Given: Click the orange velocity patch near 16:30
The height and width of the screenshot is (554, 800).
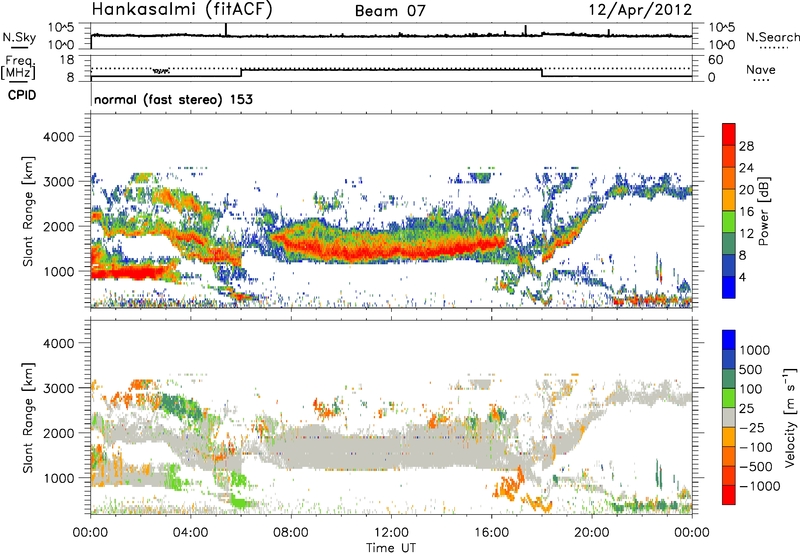Looking at the screenshot, I should [509, 484].
